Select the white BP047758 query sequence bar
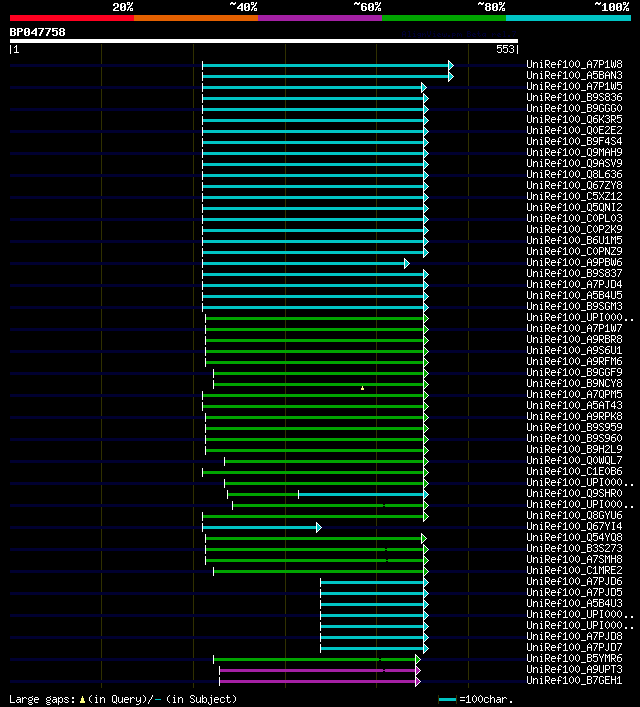 click(264, 41)
